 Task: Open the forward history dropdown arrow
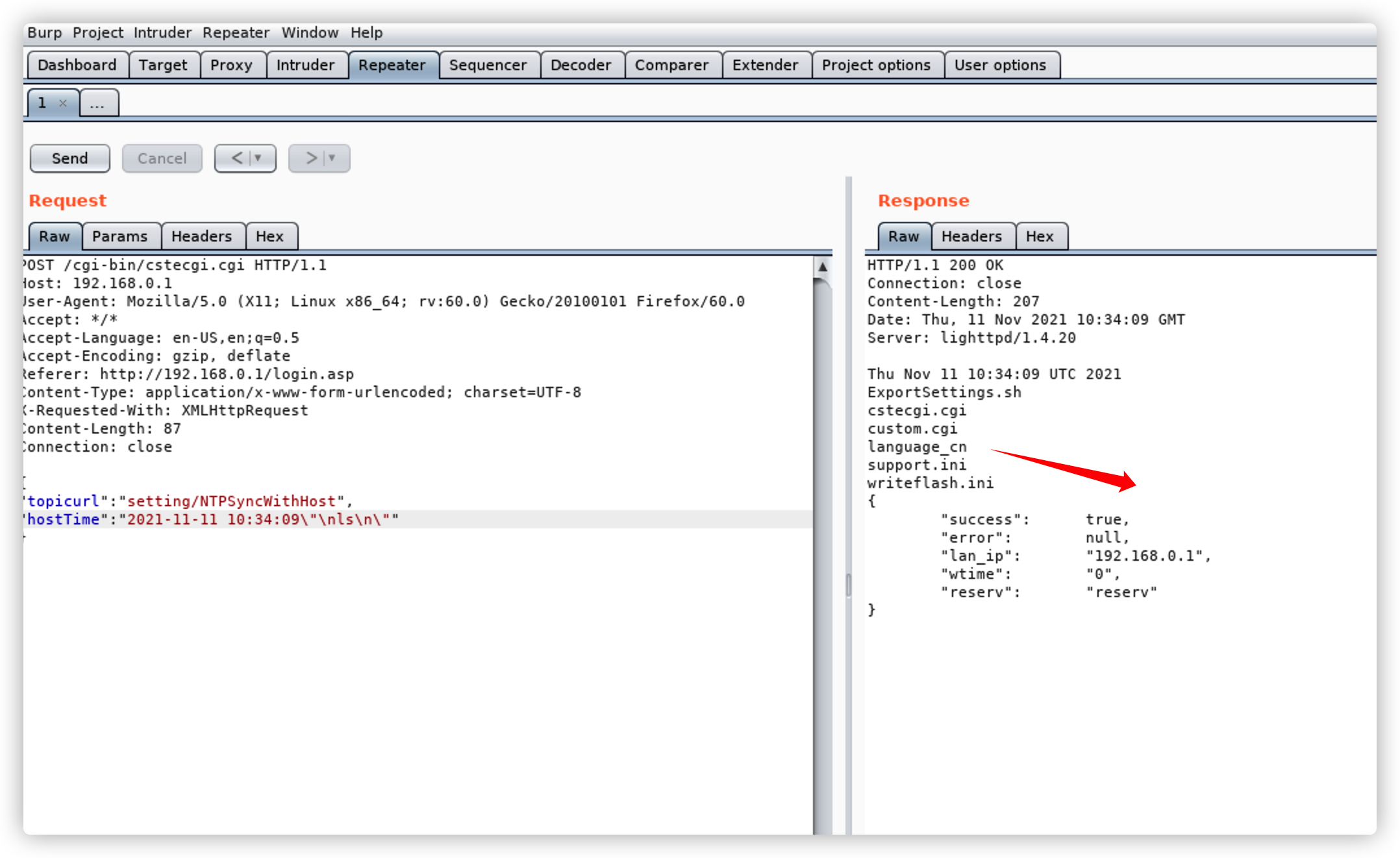tap(332, 158)
